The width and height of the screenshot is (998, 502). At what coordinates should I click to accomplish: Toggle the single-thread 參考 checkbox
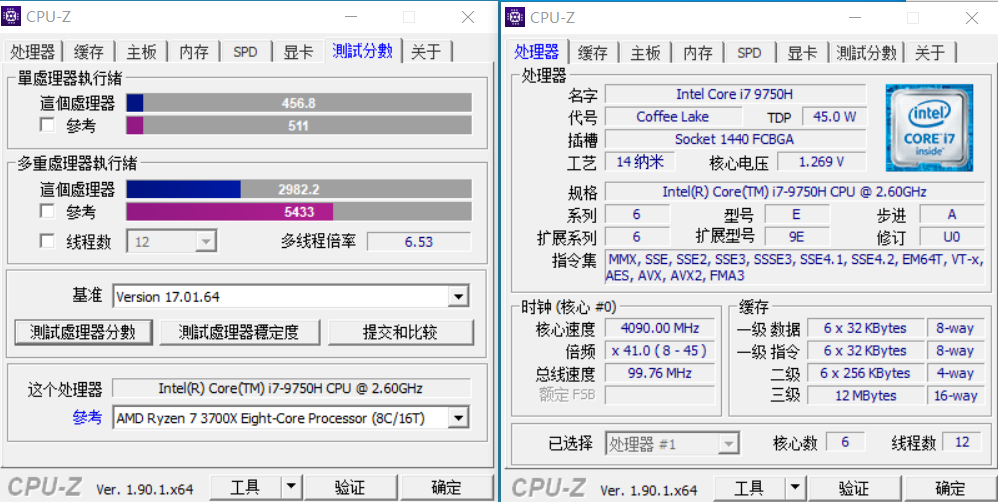(x=47, y=125)
